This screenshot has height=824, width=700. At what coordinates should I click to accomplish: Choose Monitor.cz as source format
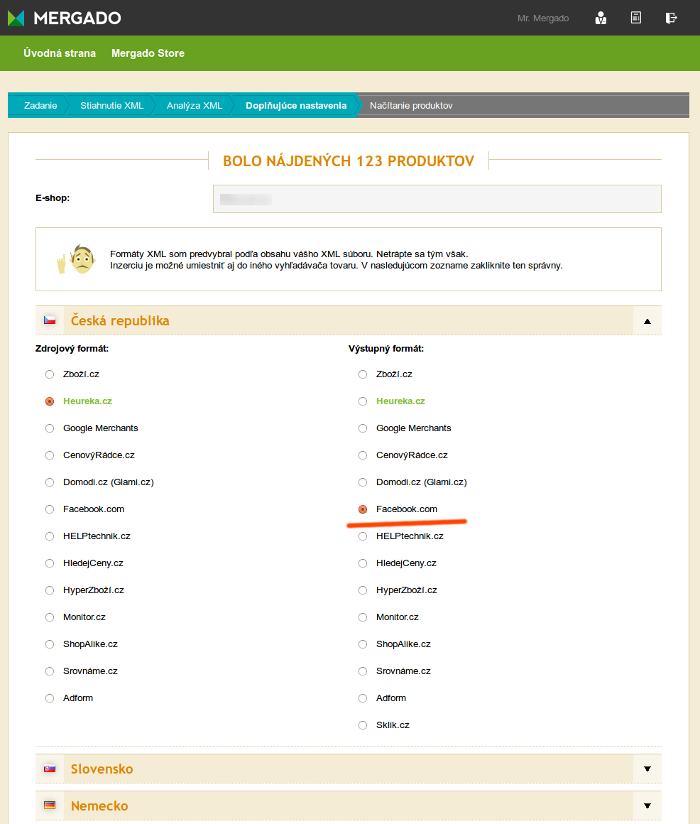49,617
